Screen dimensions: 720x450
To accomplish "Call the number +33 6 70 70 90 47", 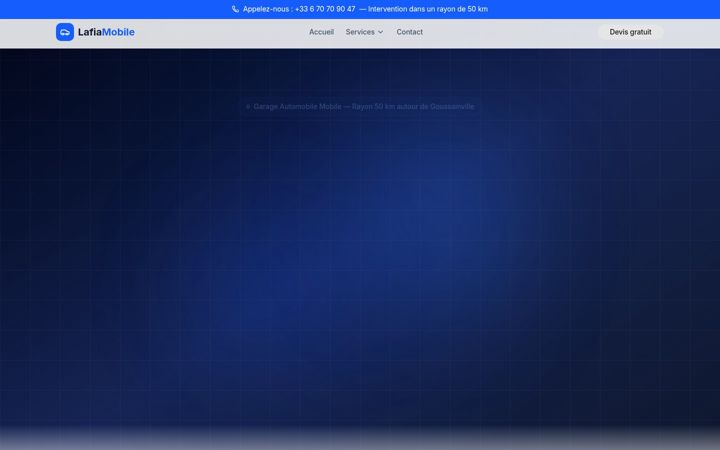I will pos(325,9).
